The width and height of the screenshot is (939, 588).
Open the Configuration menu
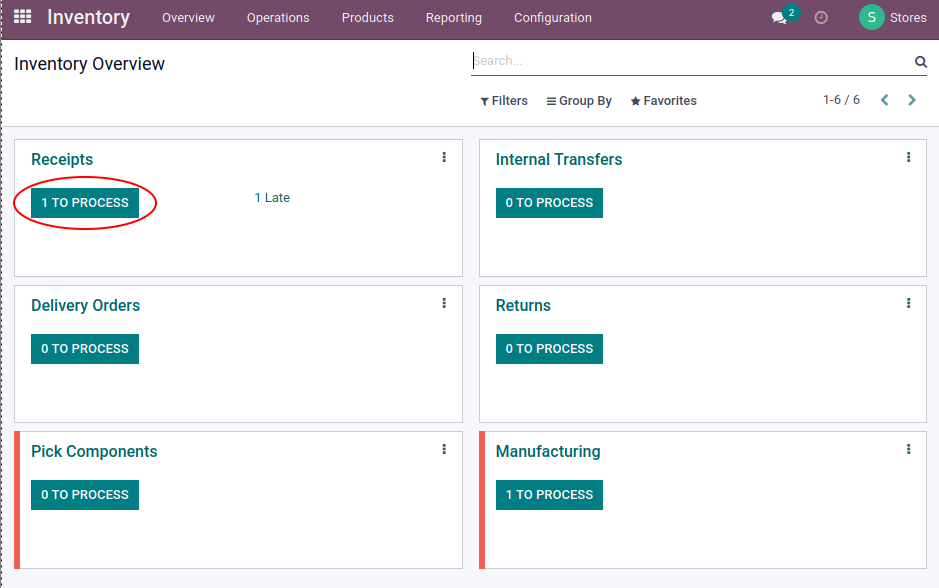tap(552, 18)
